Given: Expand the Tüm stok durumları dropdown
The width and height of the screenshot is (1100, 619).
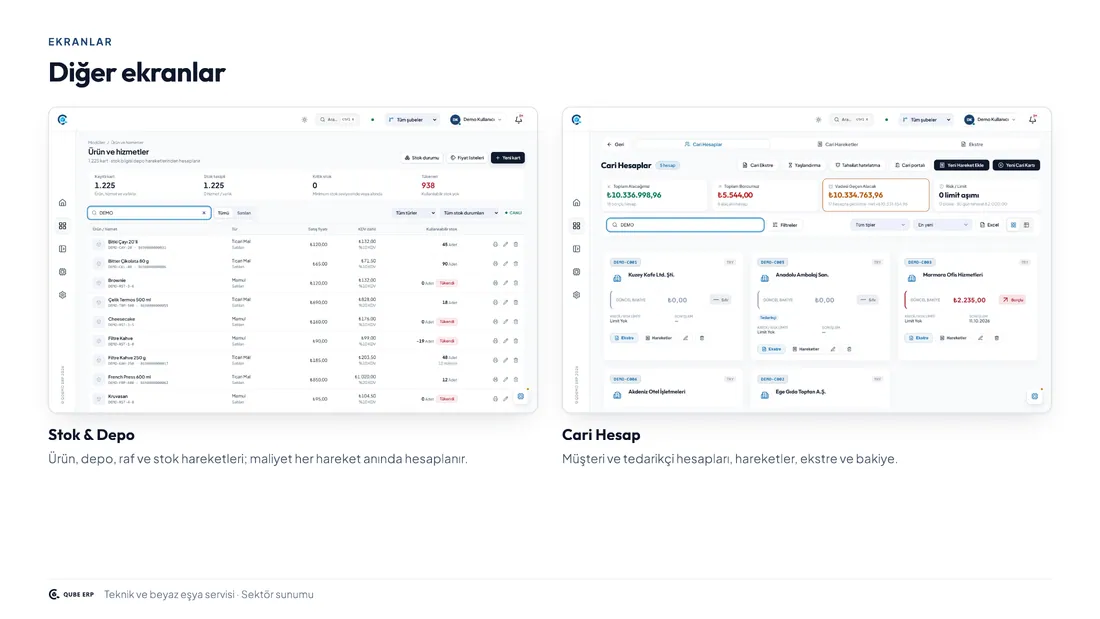Looking at the screenshot, I should click(x=470, y=213).
